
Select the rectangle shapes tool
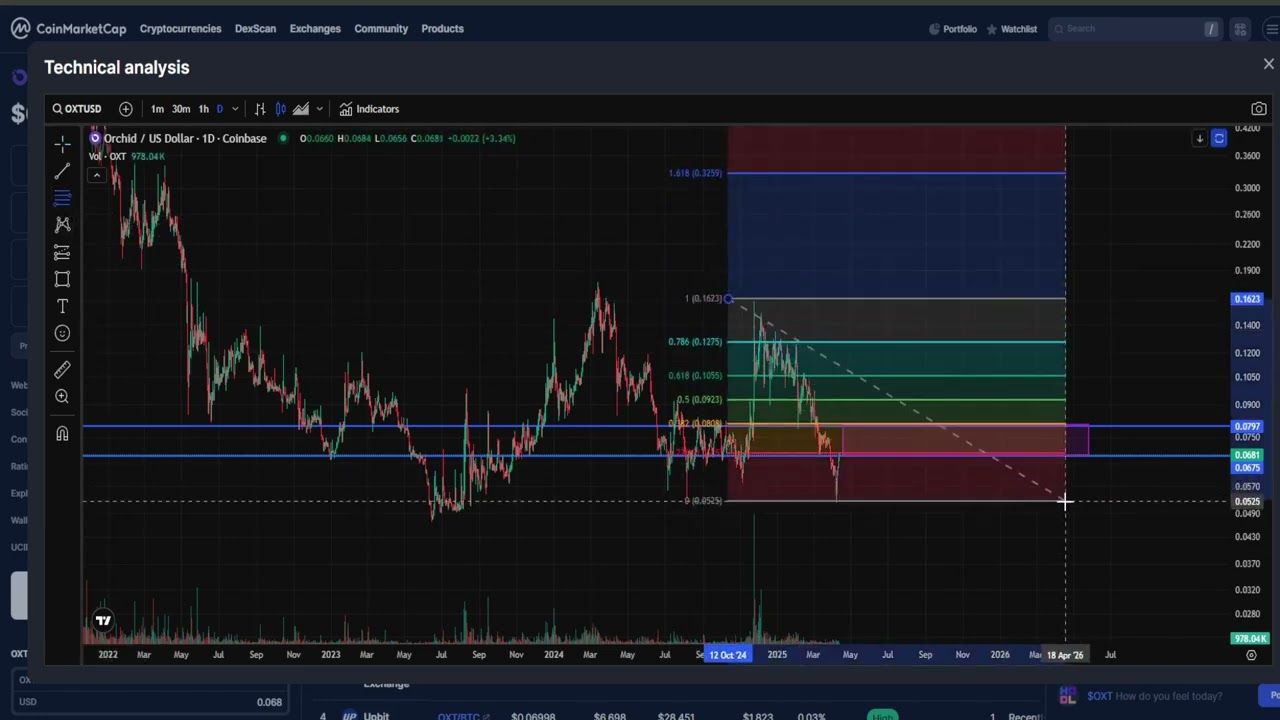[x=62, y=279]
